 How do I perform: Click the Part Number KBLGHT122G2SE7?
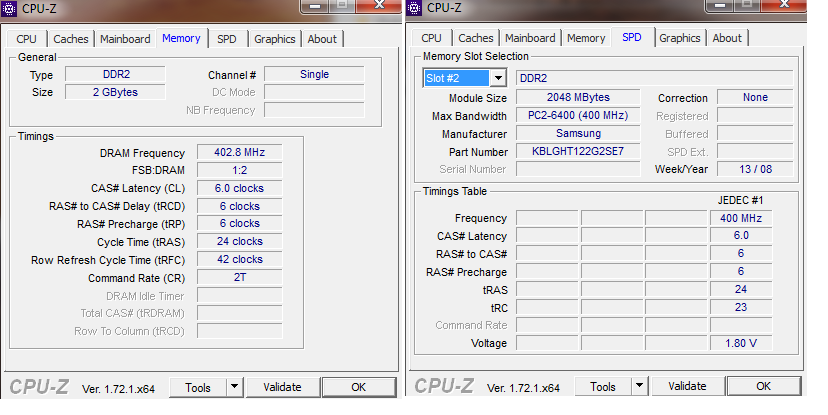[578, 151]
